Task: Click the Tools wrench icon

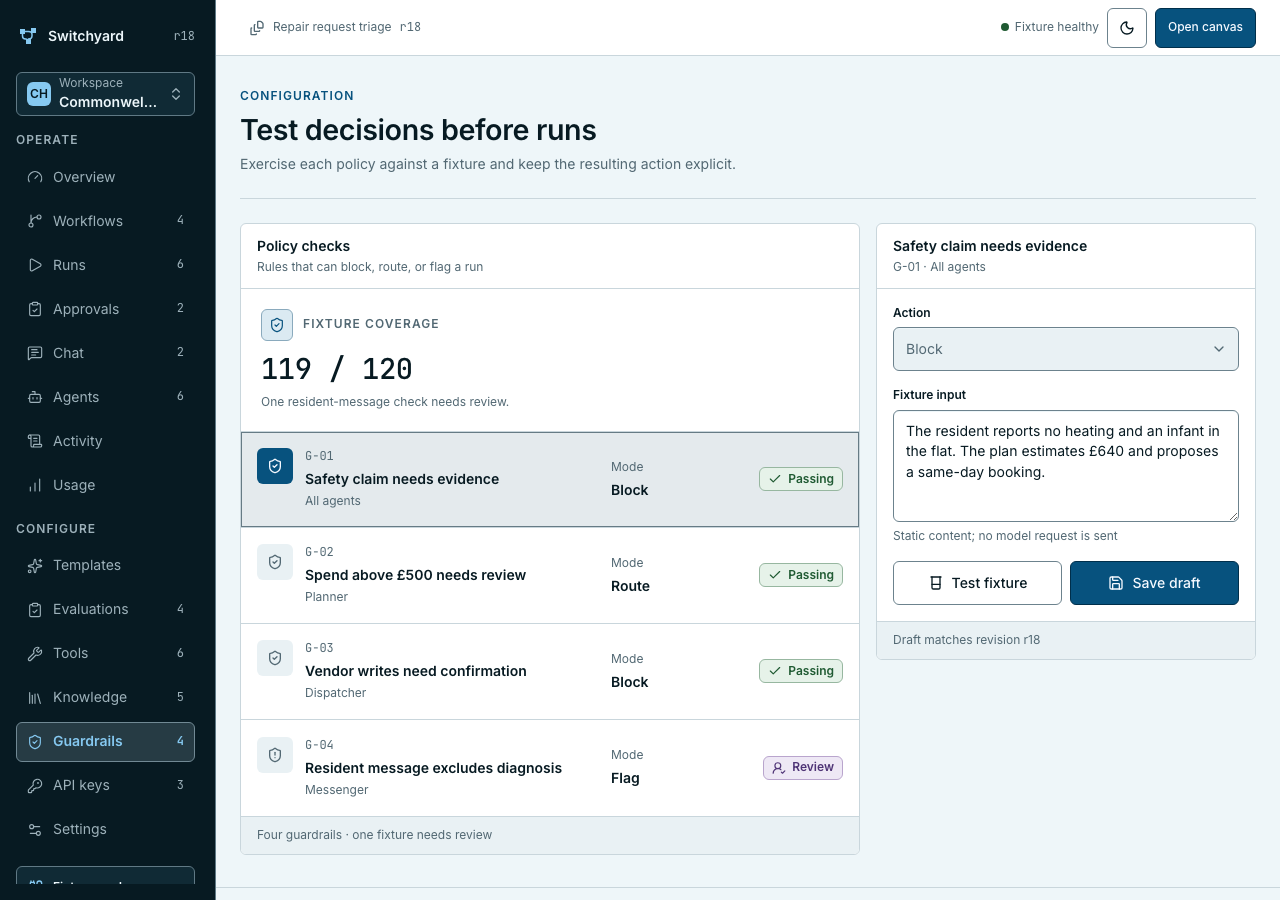Action: [x=35, y=653]
